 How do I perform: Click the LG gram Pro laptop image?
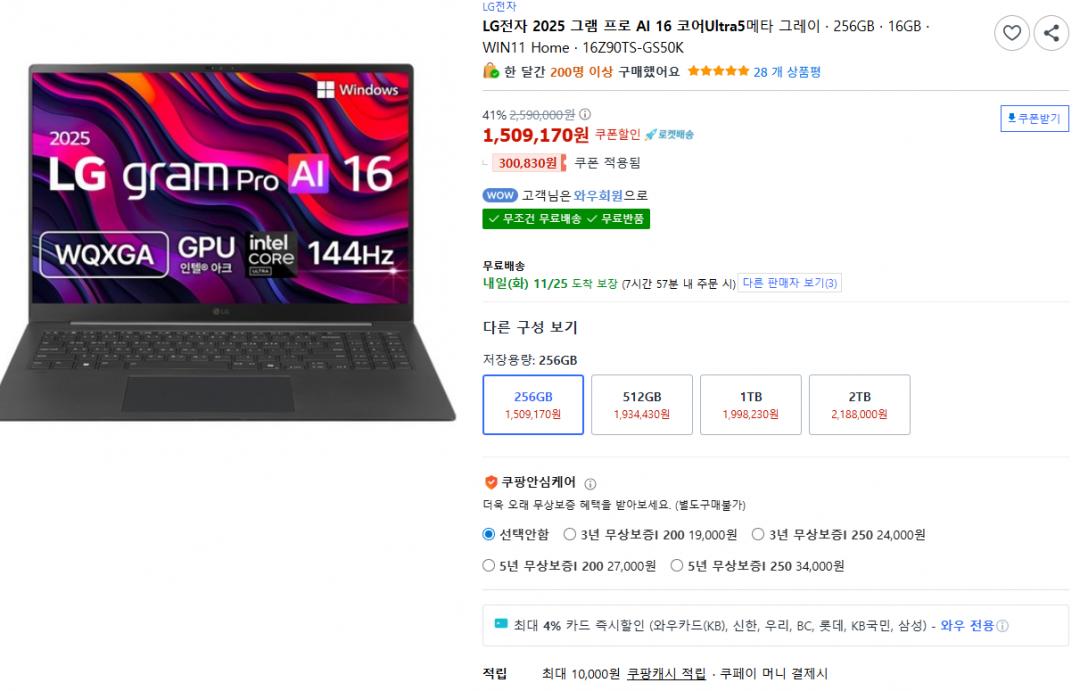tap(227, 241)
